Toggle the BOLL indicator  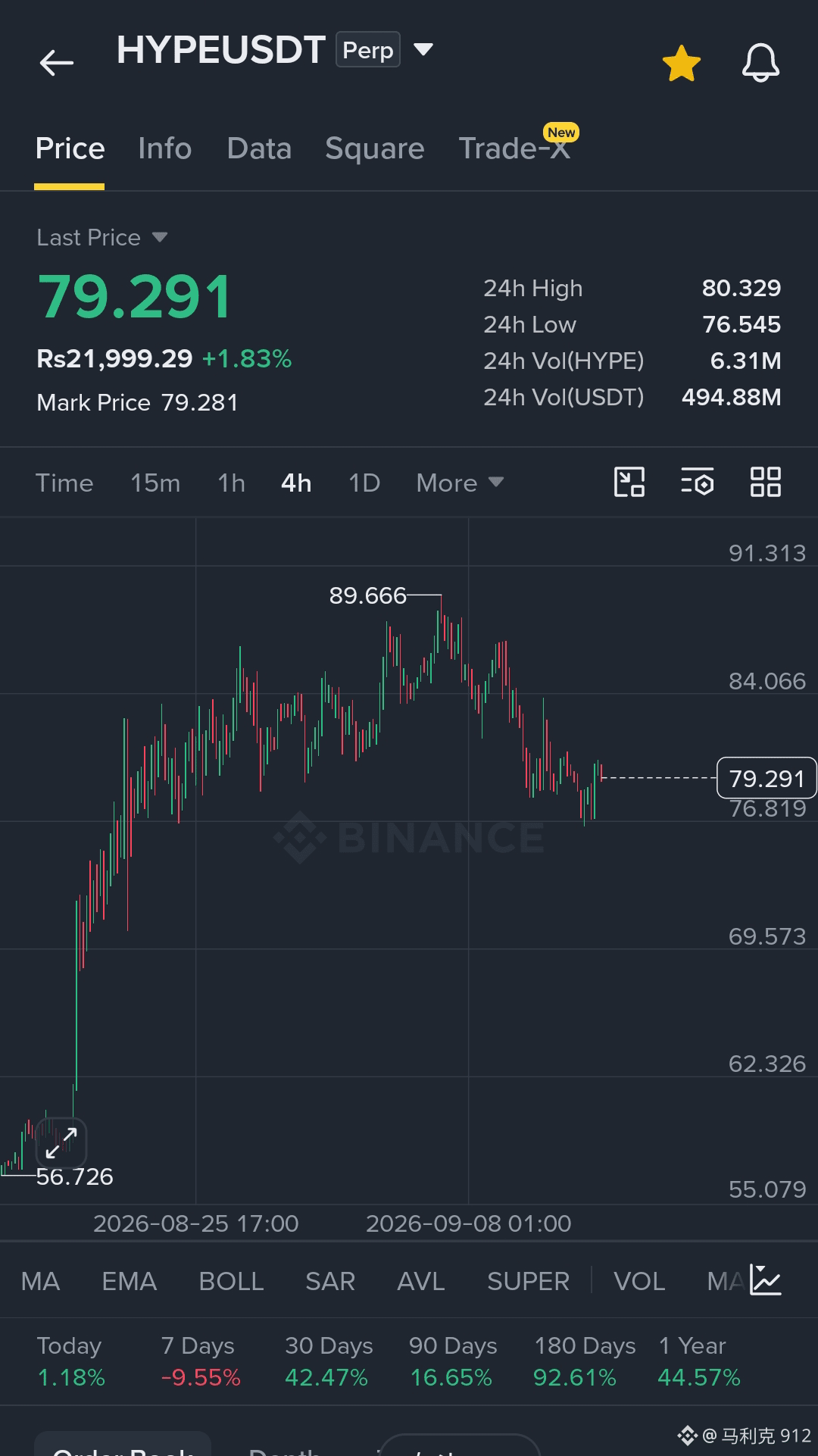[231, 1281]
